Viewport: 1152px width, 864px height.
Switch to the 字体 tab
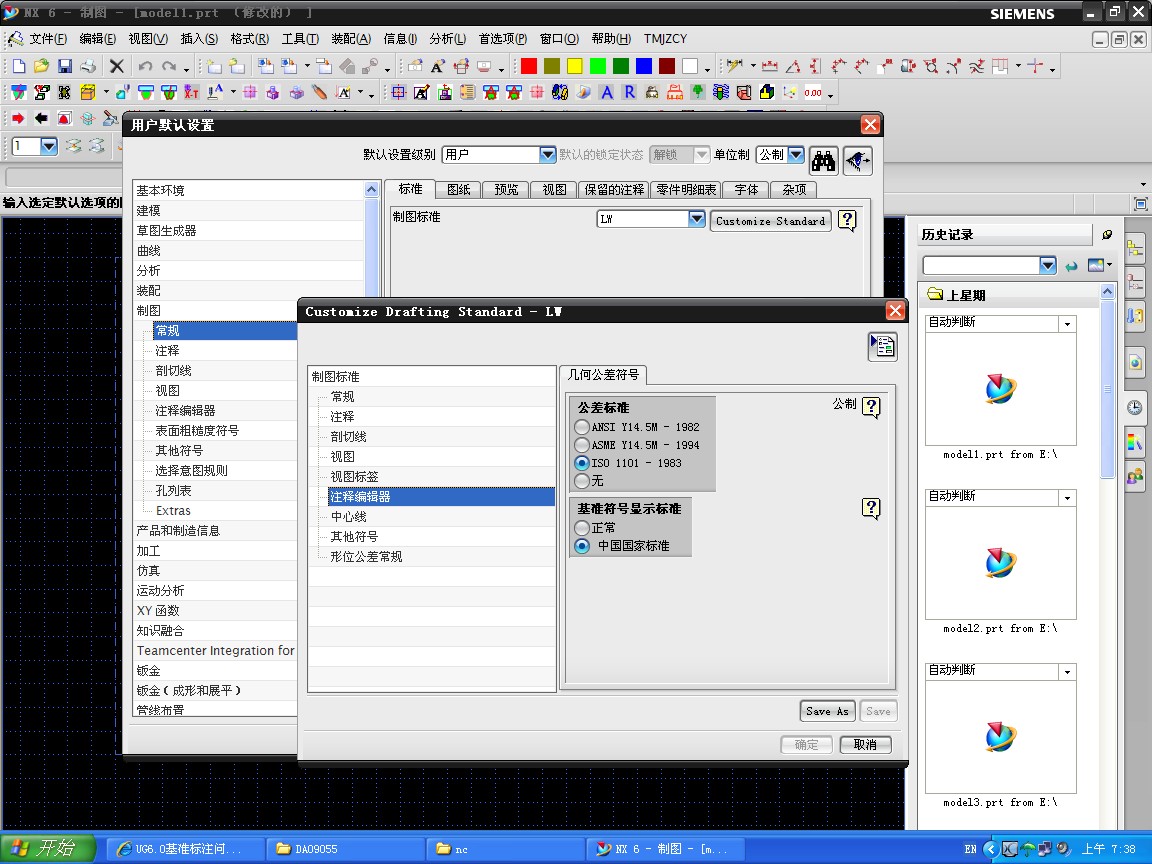tap(746, 190)
